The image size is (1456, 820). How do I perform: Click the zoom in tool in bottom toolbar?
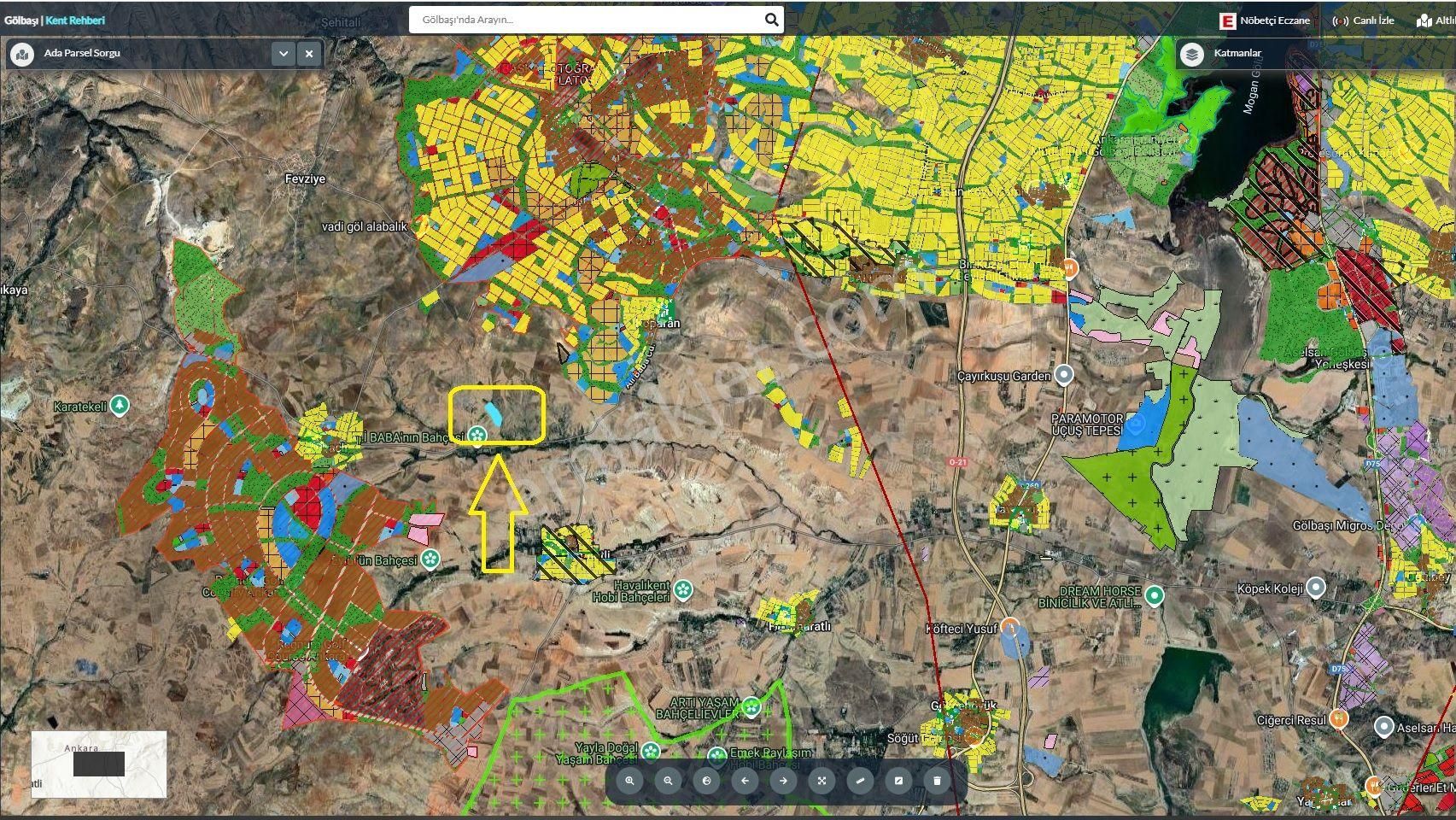click(x=629, y=781)
